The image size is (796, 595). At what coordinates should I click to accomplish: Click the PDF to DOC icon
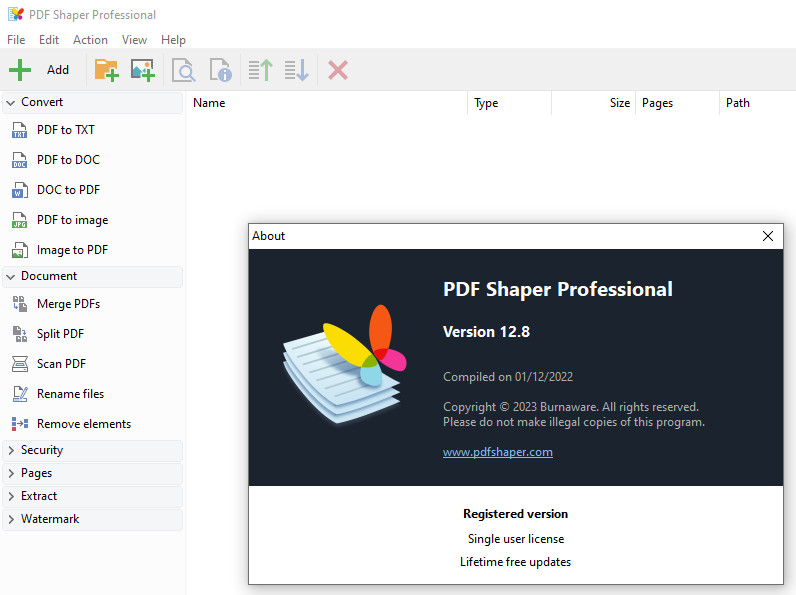[x=19, y=160]
